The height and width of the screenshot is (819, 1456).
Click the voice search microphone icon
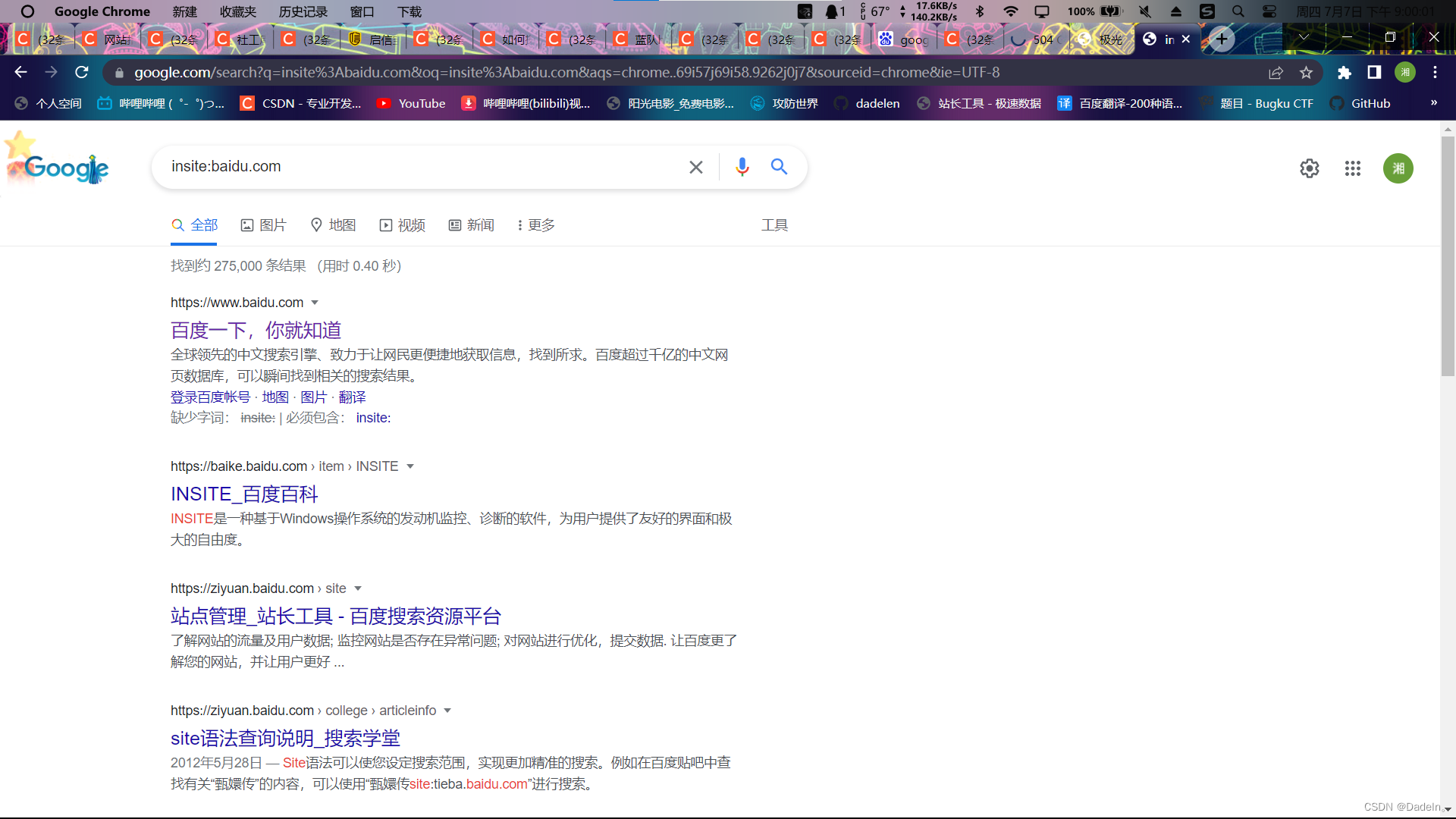[x=742, y=167]
